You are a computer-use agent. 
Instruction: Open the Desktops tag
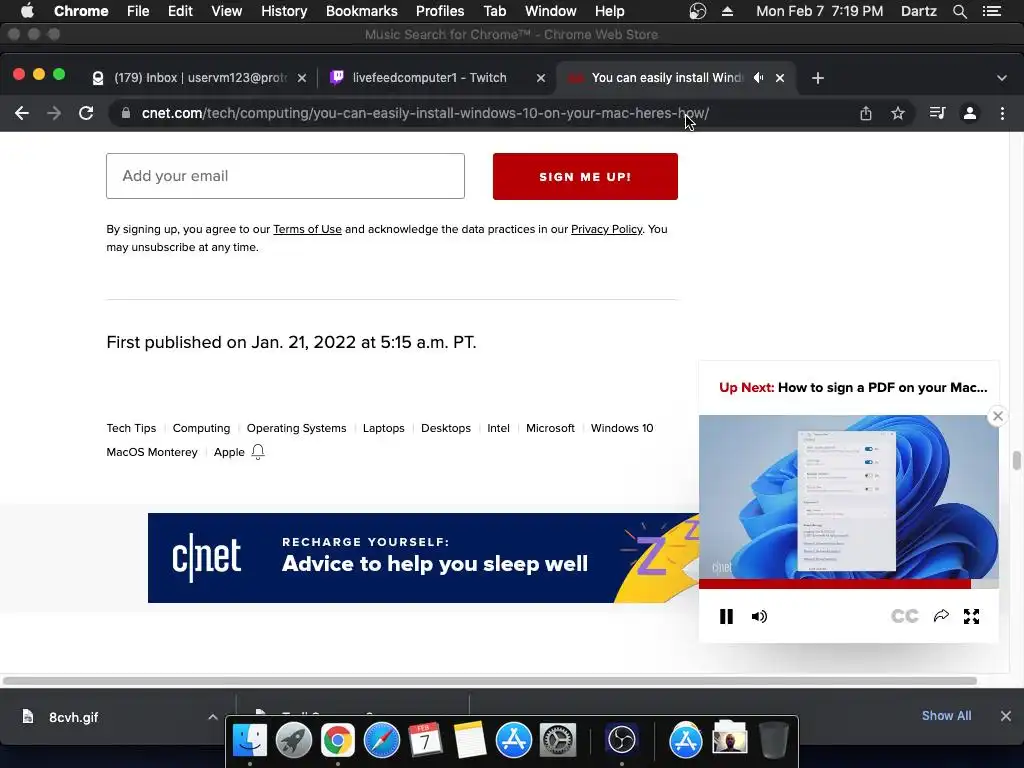446,428
